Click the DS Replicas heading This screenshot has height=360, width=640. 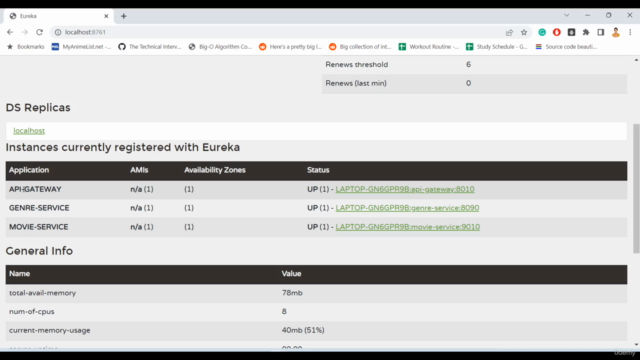(38, 108)
